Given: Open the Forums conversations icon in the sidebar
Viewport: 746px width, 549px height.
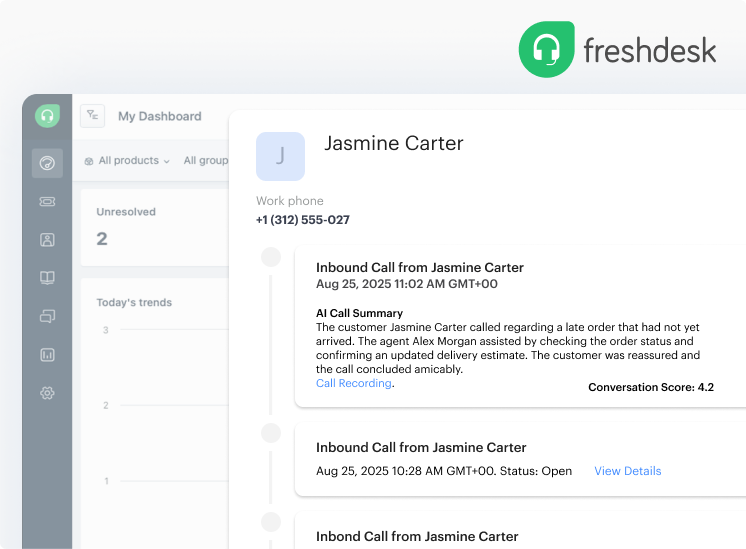Looking at the screenshot, I should point(47,316).
